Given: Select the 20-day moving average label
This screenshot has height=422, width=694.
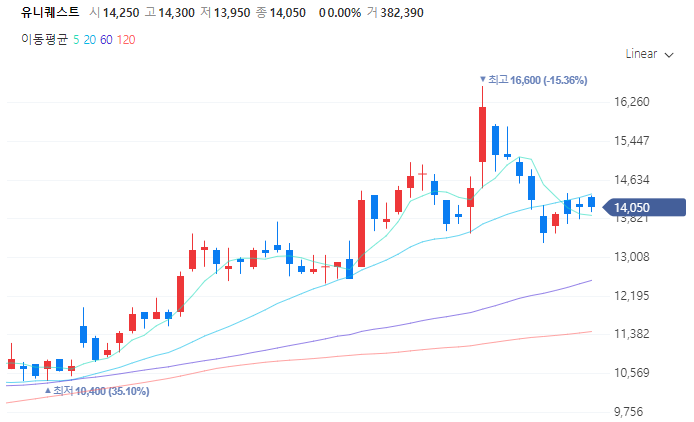Looking at the screenshot, I should coord(90,40).
